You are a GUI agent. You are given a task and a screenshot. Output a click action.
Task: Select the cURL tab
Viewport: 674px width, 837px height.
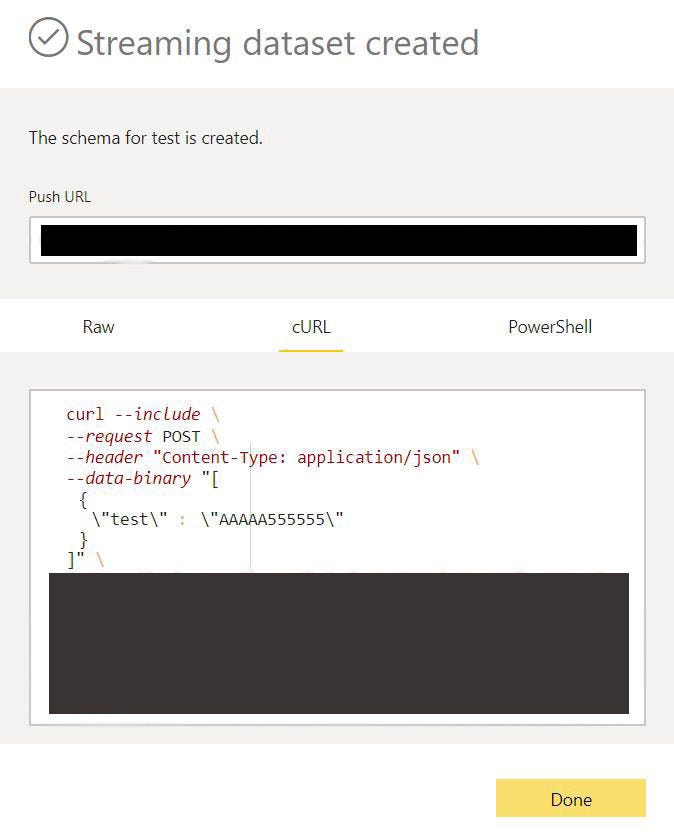311,327
